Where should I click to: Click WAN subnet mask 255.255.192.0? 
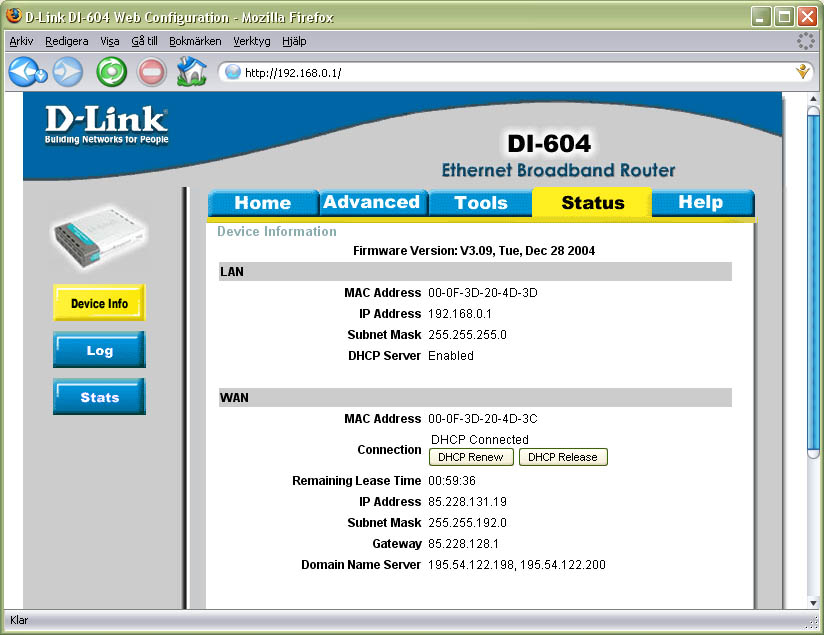coord(467,523)
